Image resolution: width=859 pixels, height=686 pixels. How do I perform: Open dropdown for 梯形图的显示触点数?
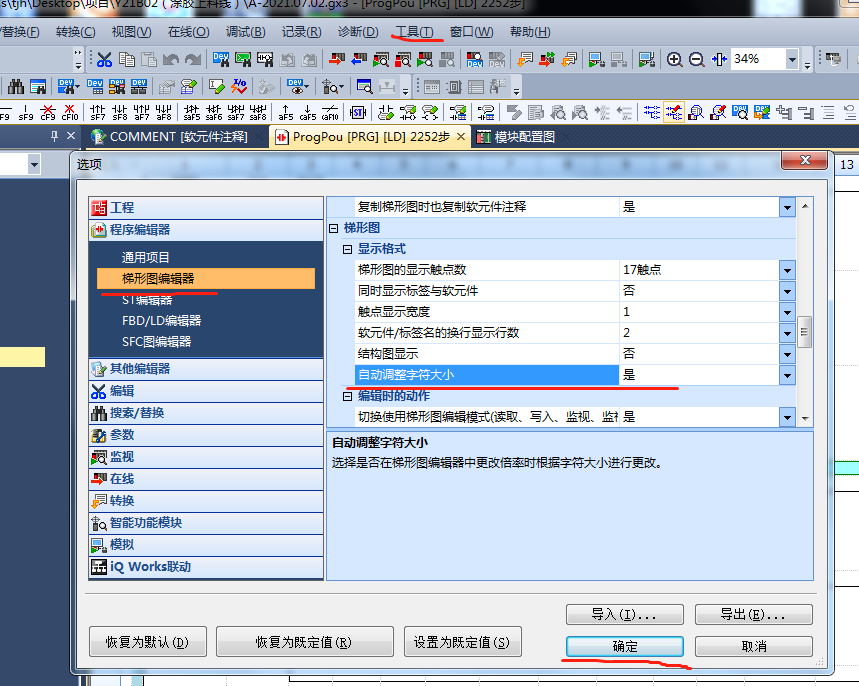(x=787, y=270)
